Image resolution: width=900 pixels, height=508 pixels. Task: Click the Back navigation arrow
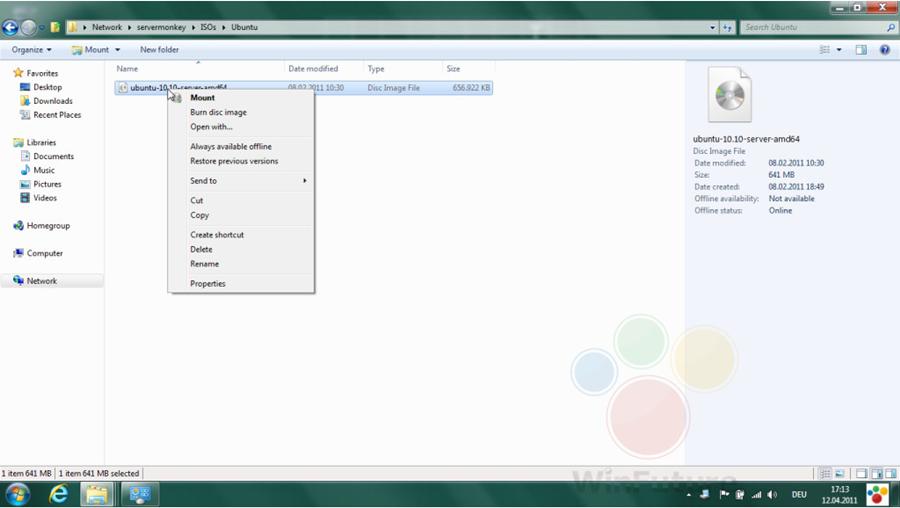(10, 27)
